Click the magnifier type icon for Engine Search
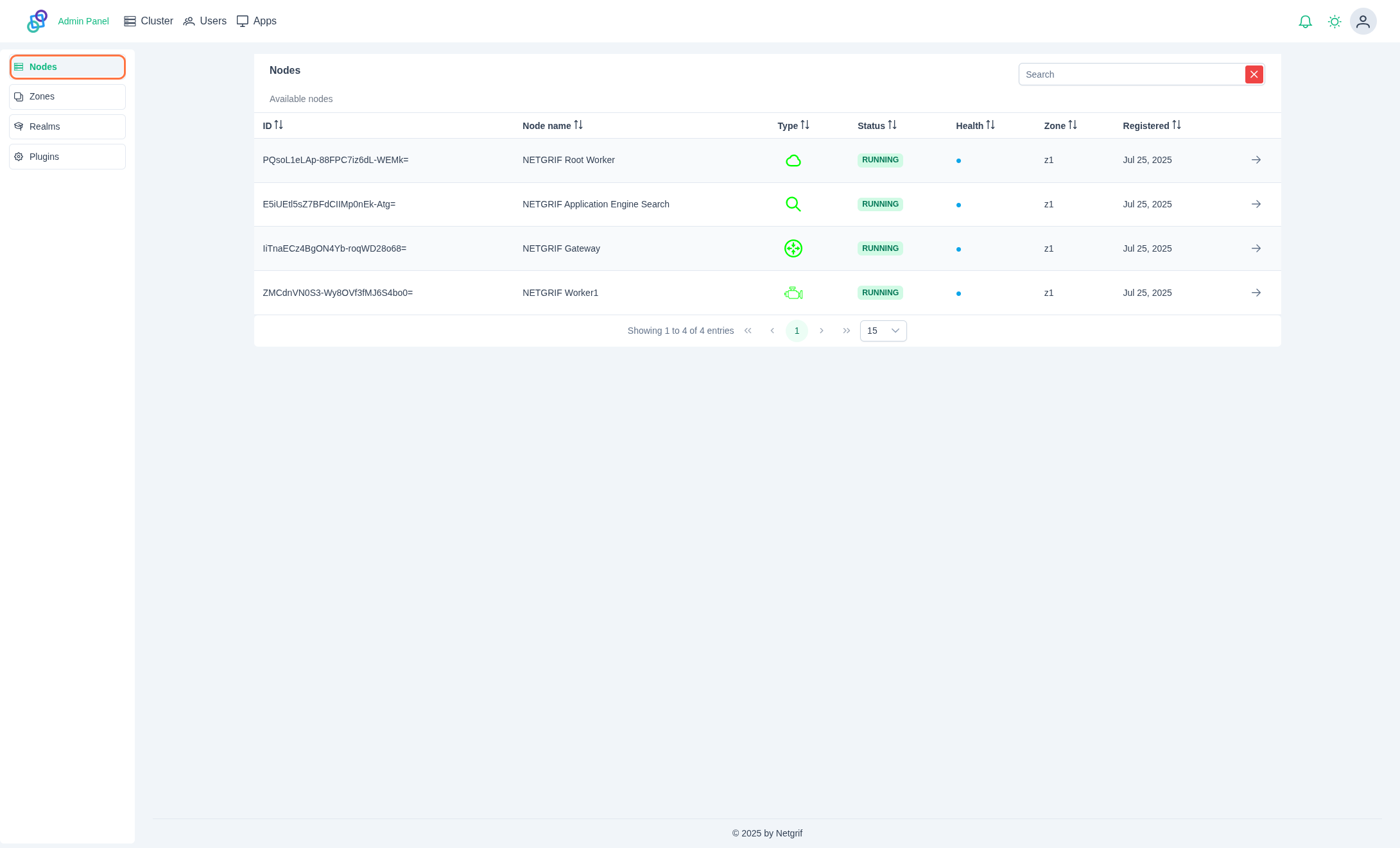Screen dimensions: 1400x848 793,204
